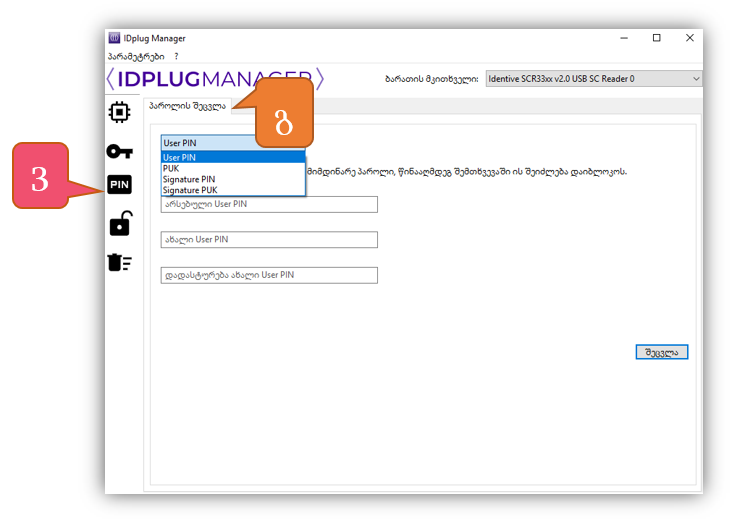Viewport: 732px width, 519px height.
Task: Click the არსებული User PIN field
Action: click(x=269, y=205)
